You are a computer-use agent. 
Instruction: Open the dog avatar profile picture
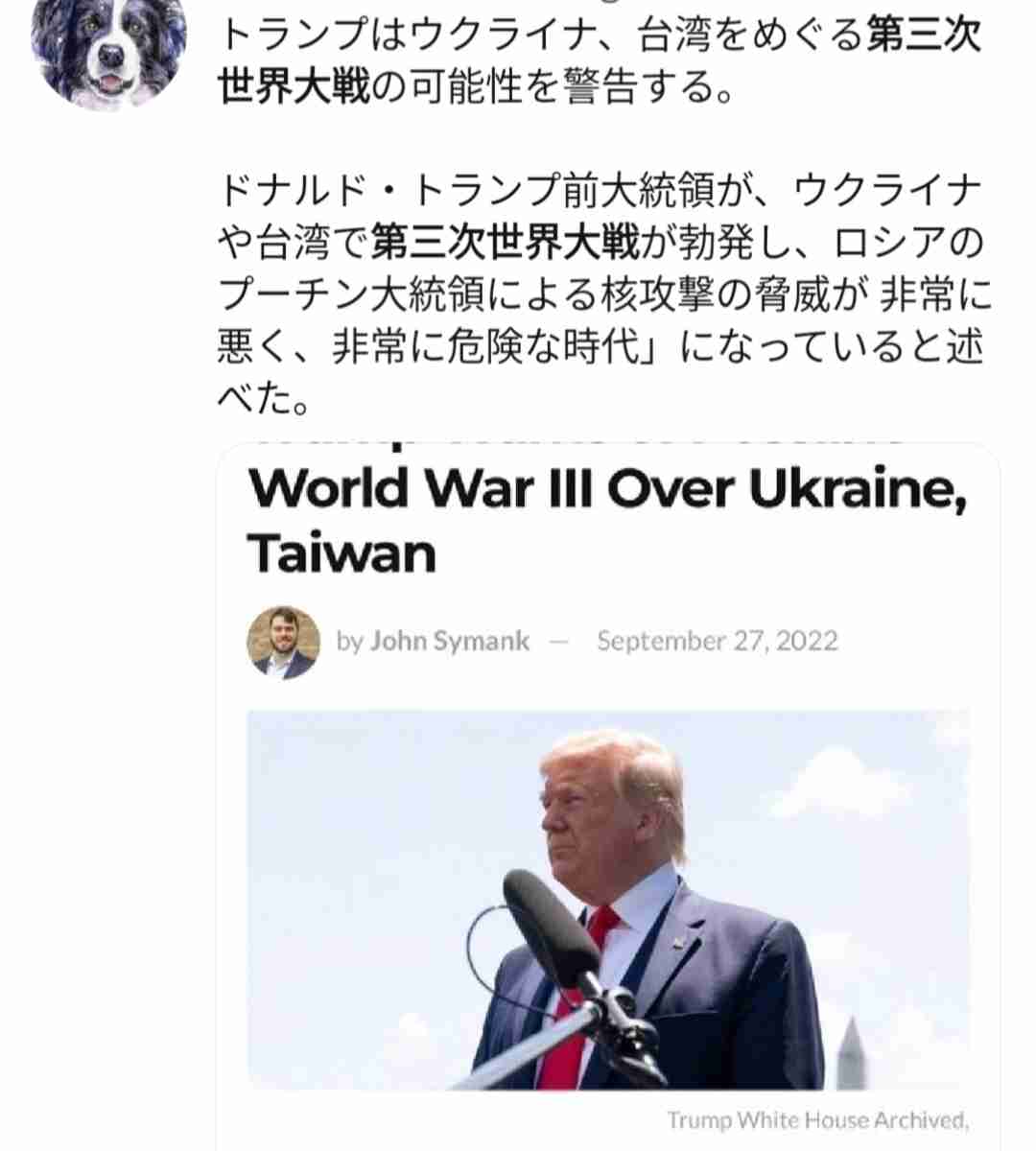coord(108,50)
